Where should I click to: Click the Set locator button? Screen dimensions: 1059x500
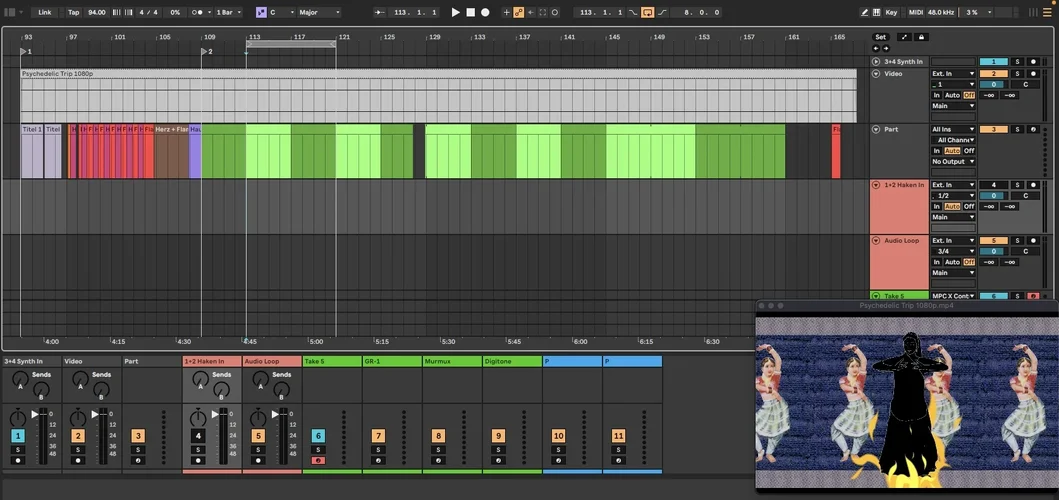tap(880, 37)
